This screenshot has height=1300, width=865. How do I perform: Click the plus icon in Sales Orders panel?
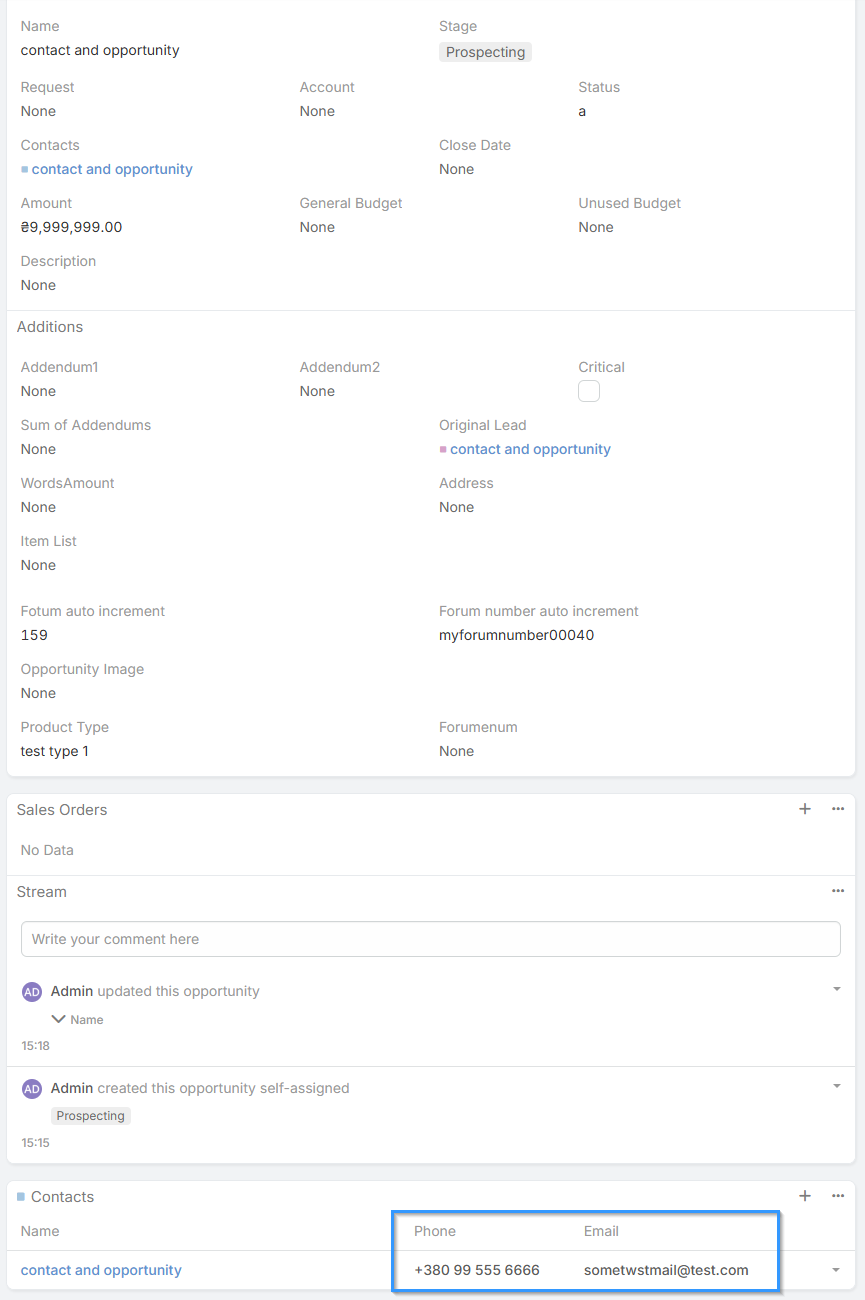pos(805,809)
